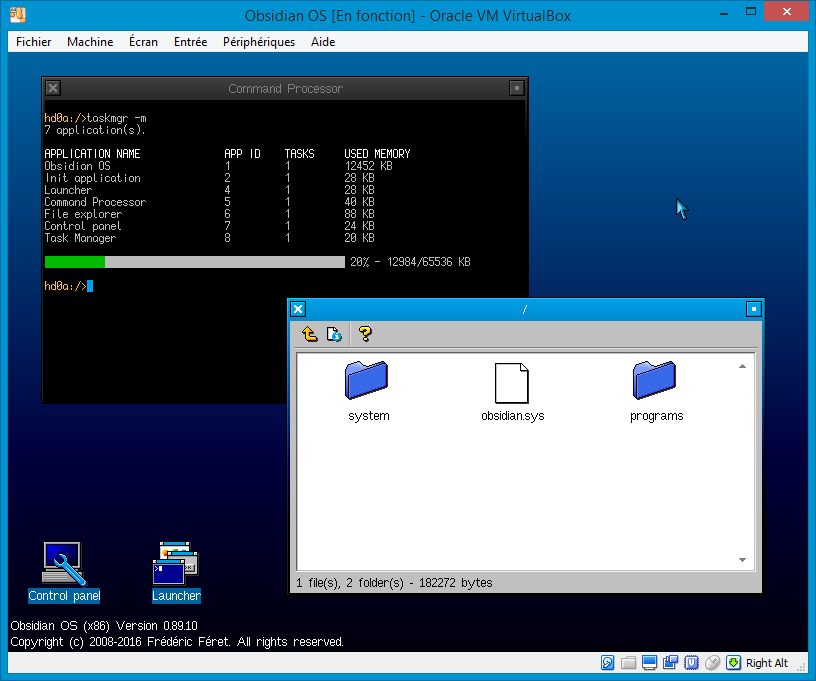Go up to the parent folder in file explorer
The width and height of the screenshot is (816, 681).
click(x=310, y=333)
